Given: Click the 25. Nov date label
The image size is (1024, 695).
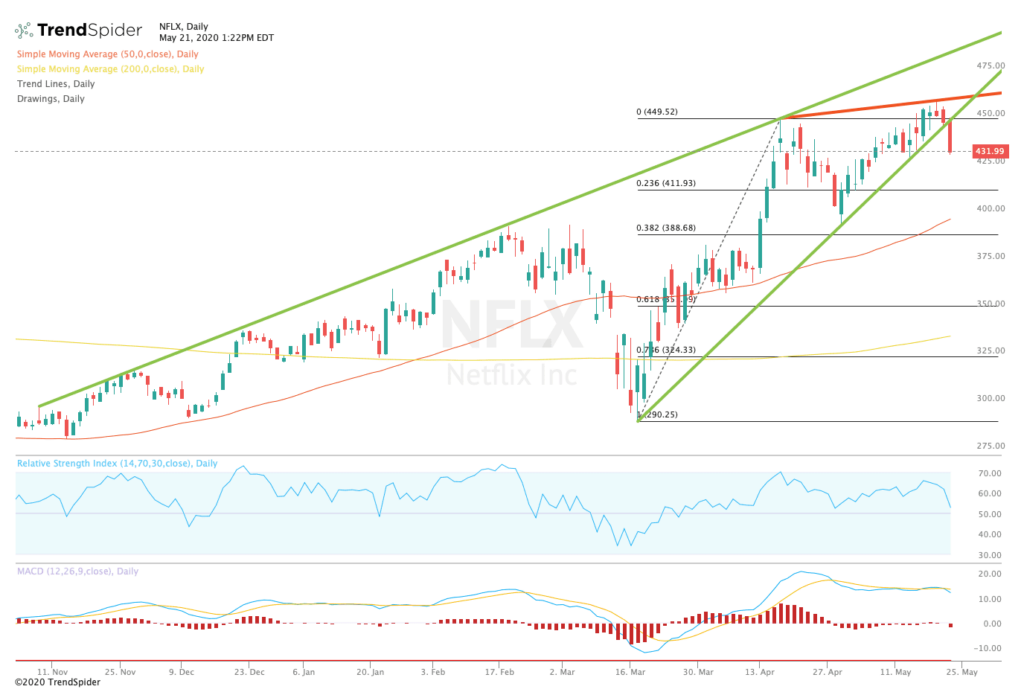Looking at the screenshot, I should pos(120,672).
